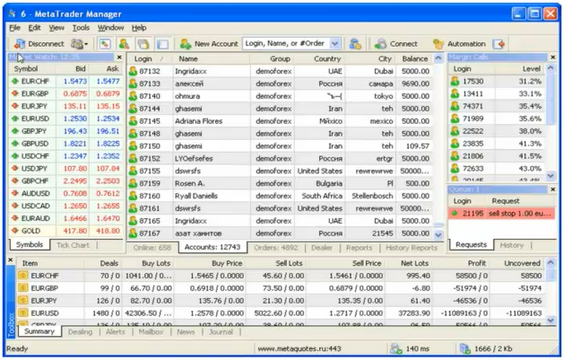Select the Ryall Daniells account row
This screenshot has width=565, height=361.
click(280, 196)
